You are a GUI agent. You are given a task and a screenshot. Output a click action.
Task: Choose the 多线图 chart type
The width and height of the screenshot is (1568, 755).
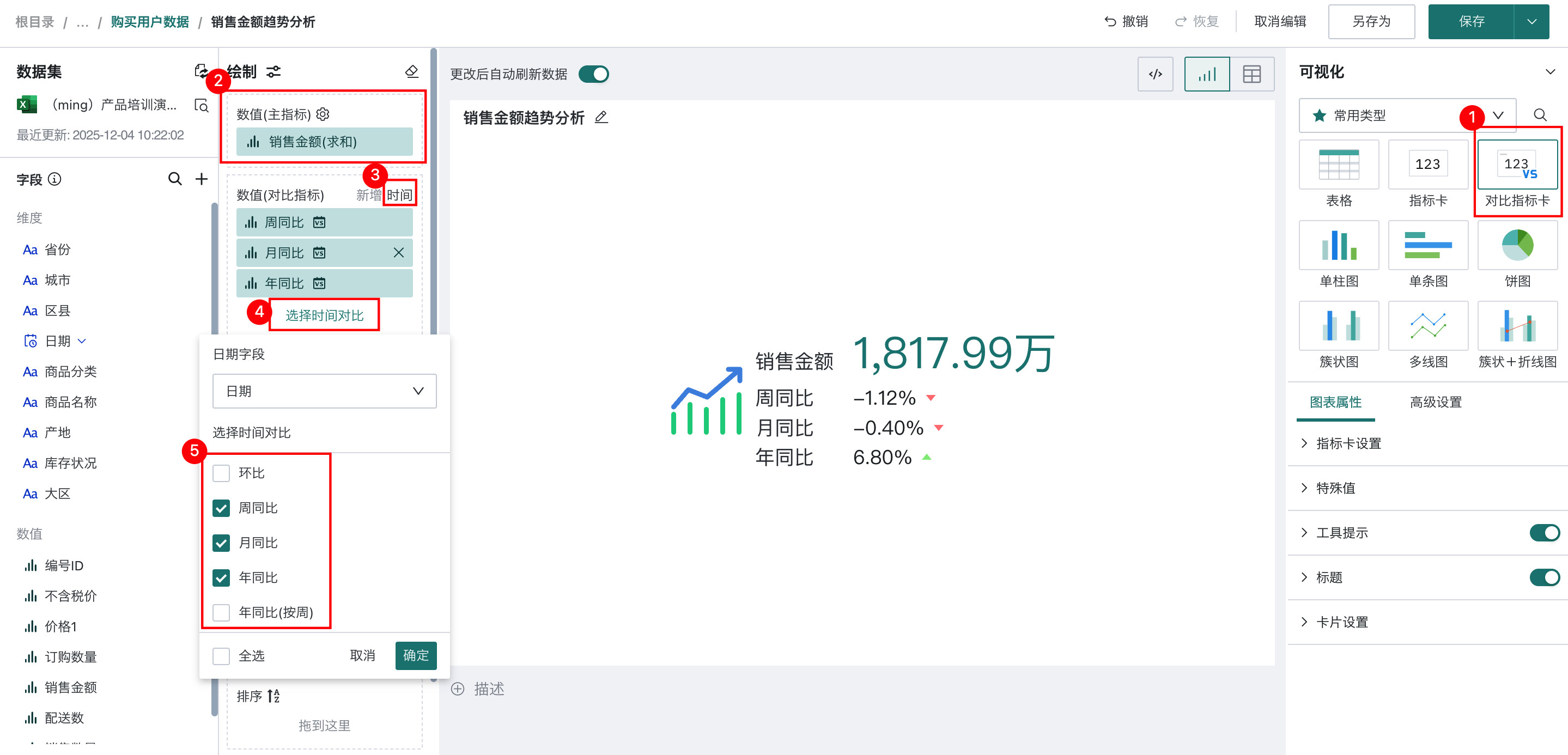coord(1427,326)
